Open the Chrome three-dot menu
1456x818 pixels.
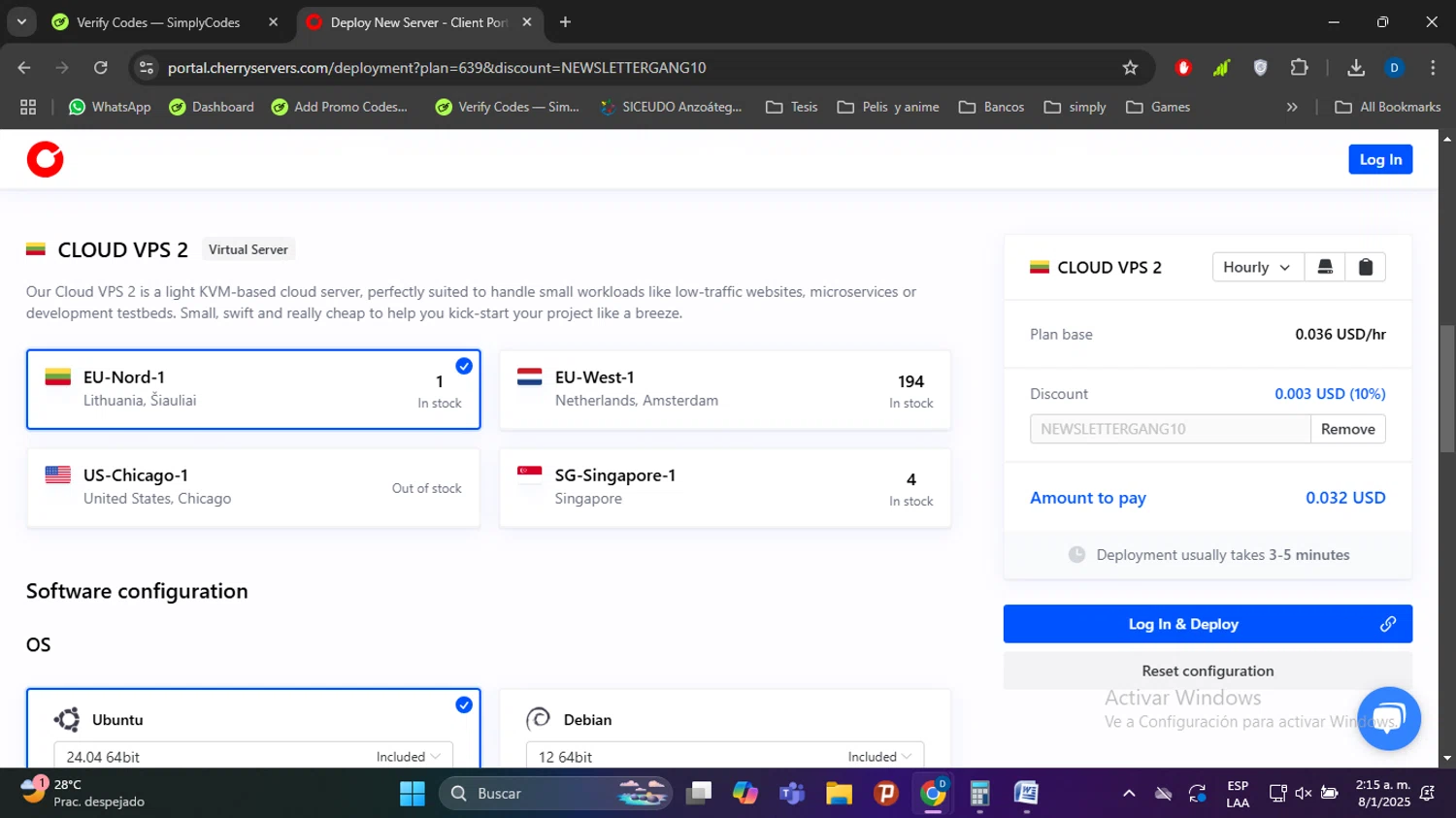[1433, 68]
